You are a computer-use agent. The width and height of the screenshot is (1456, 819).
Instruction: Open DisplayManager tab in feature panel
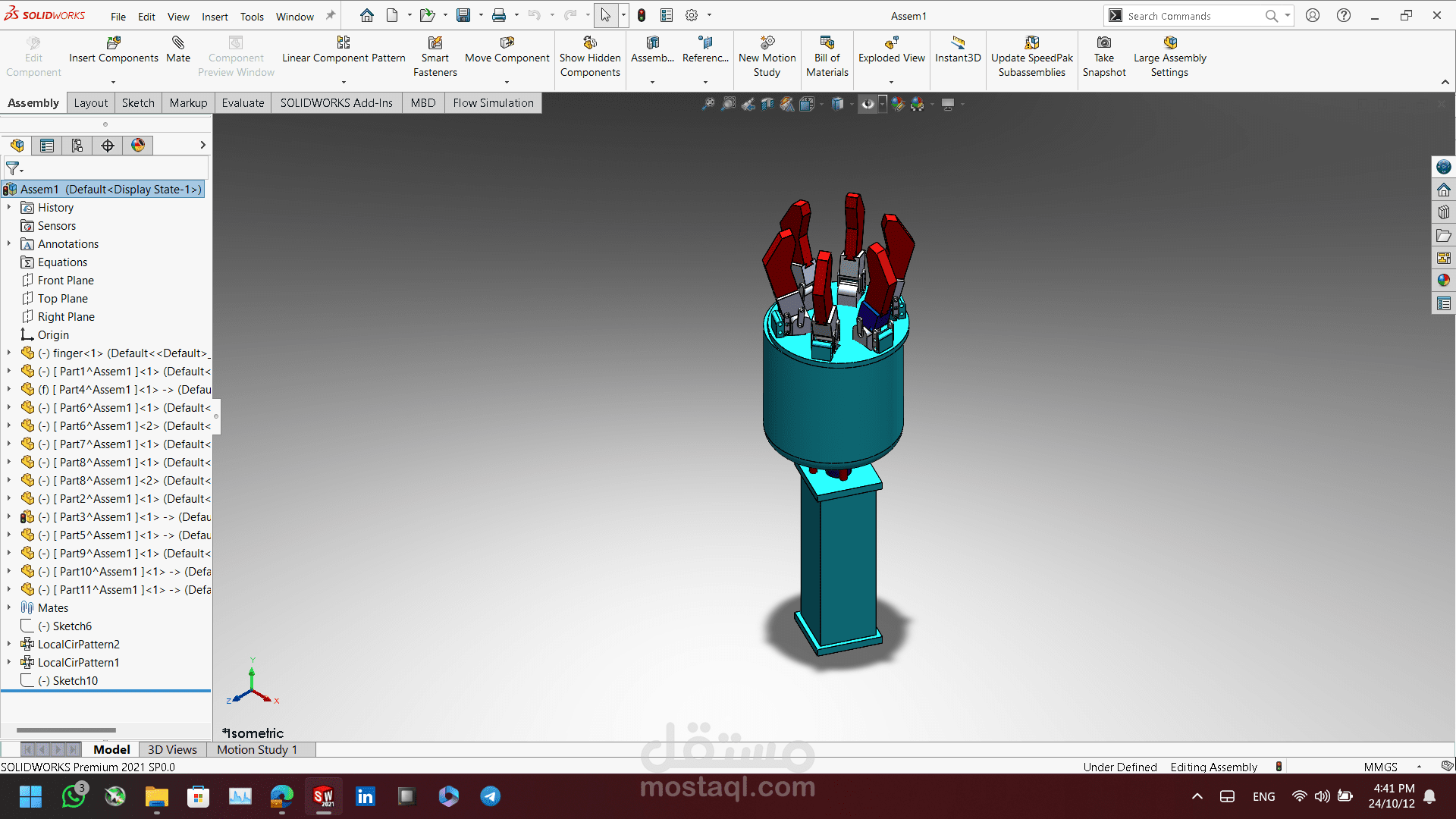point(138,146)
